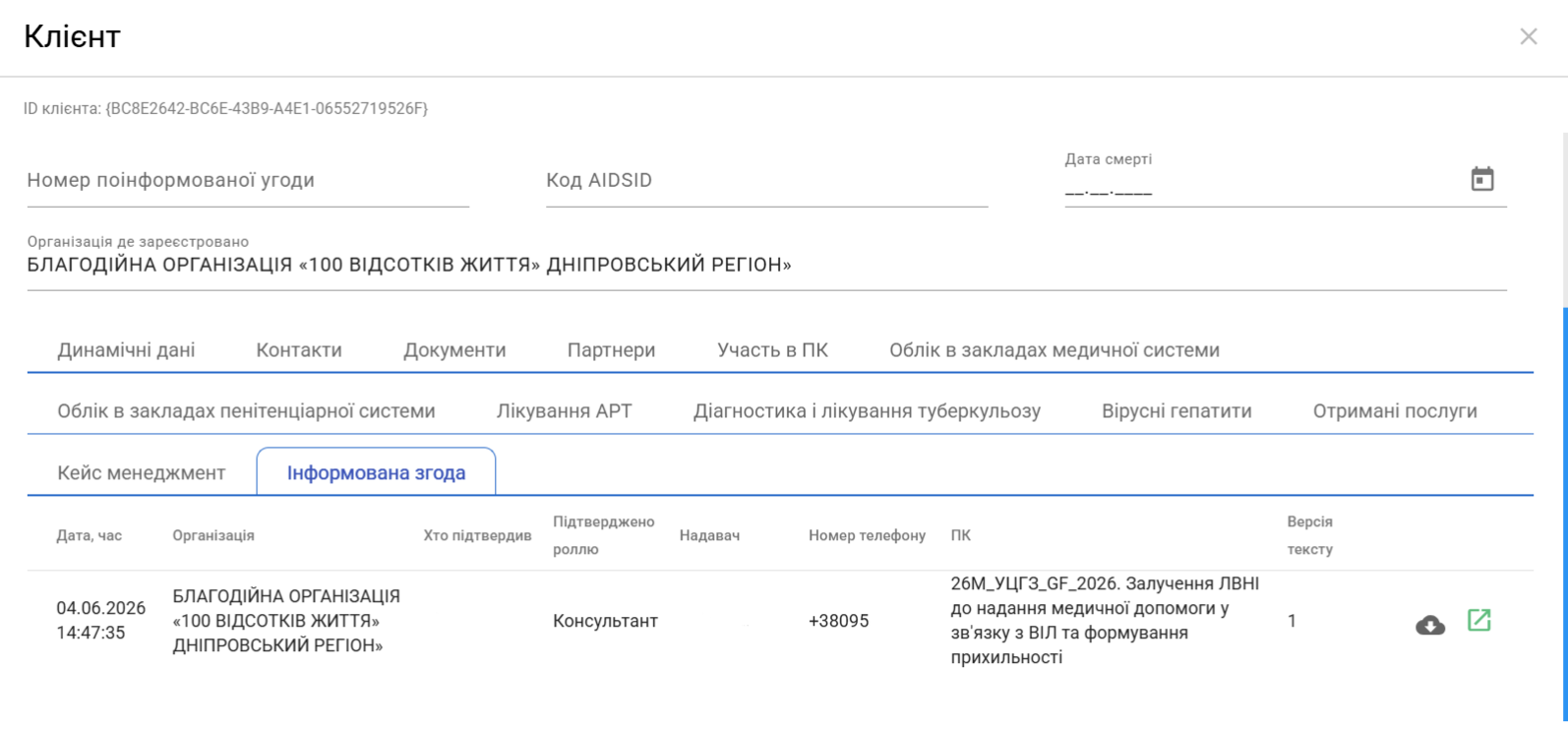Switch to the Вірусні гепатити tab

1176,411
